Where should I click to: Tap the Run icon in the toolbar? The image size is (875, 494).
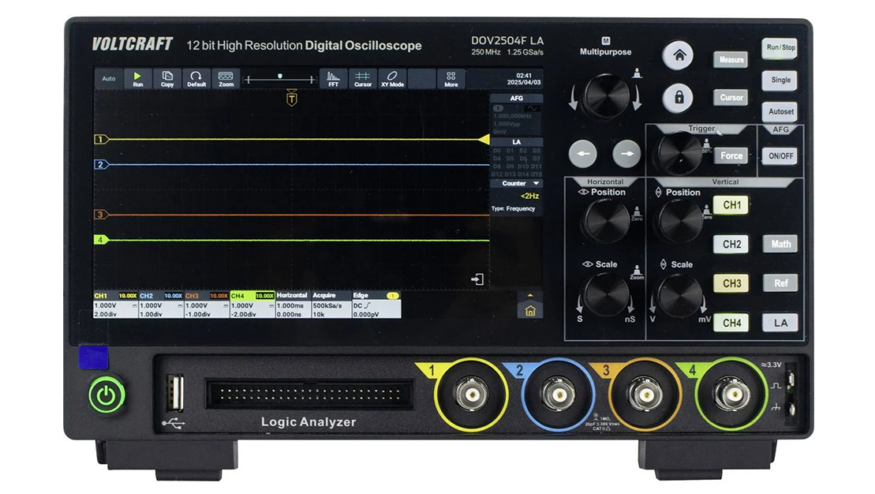(x=137, y=79)
